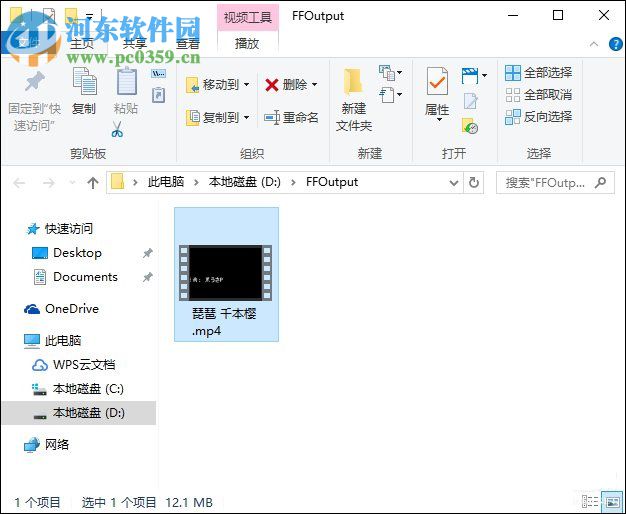The width and height of the screenshot is (626, 514).
Task: Open recent locations dropdown arrow
Action: 72,183
